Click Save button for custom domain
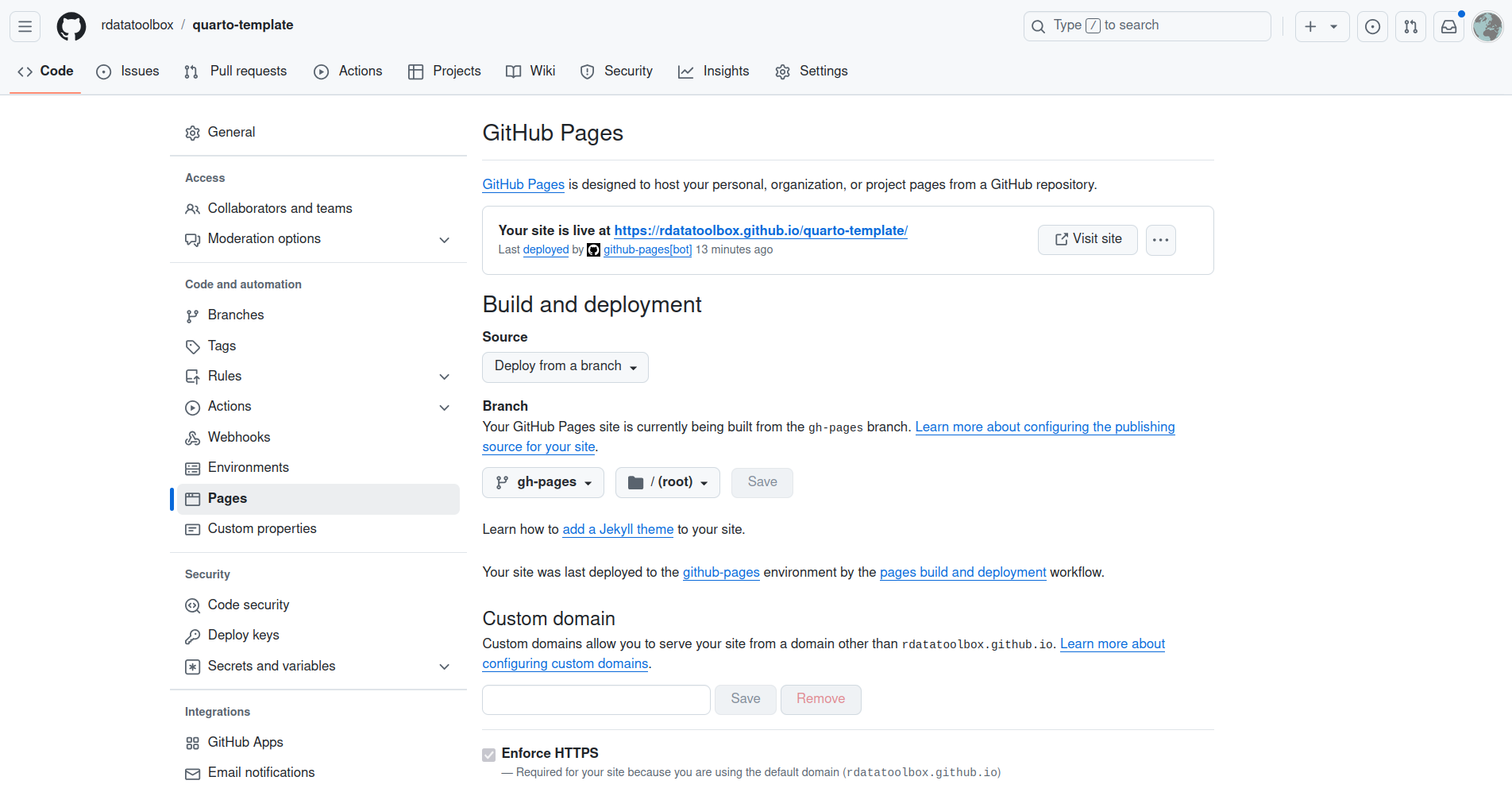1512x796 pixels. click(x=746, y=699)
